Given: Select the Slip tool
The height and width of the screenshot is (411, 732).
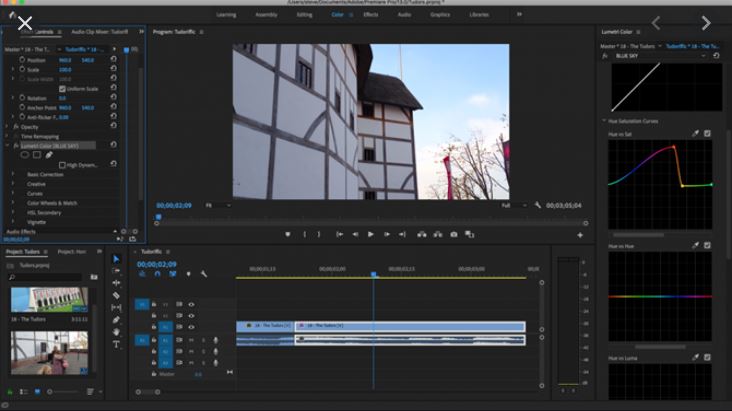Looking at the screenshot, I should 116,307.
